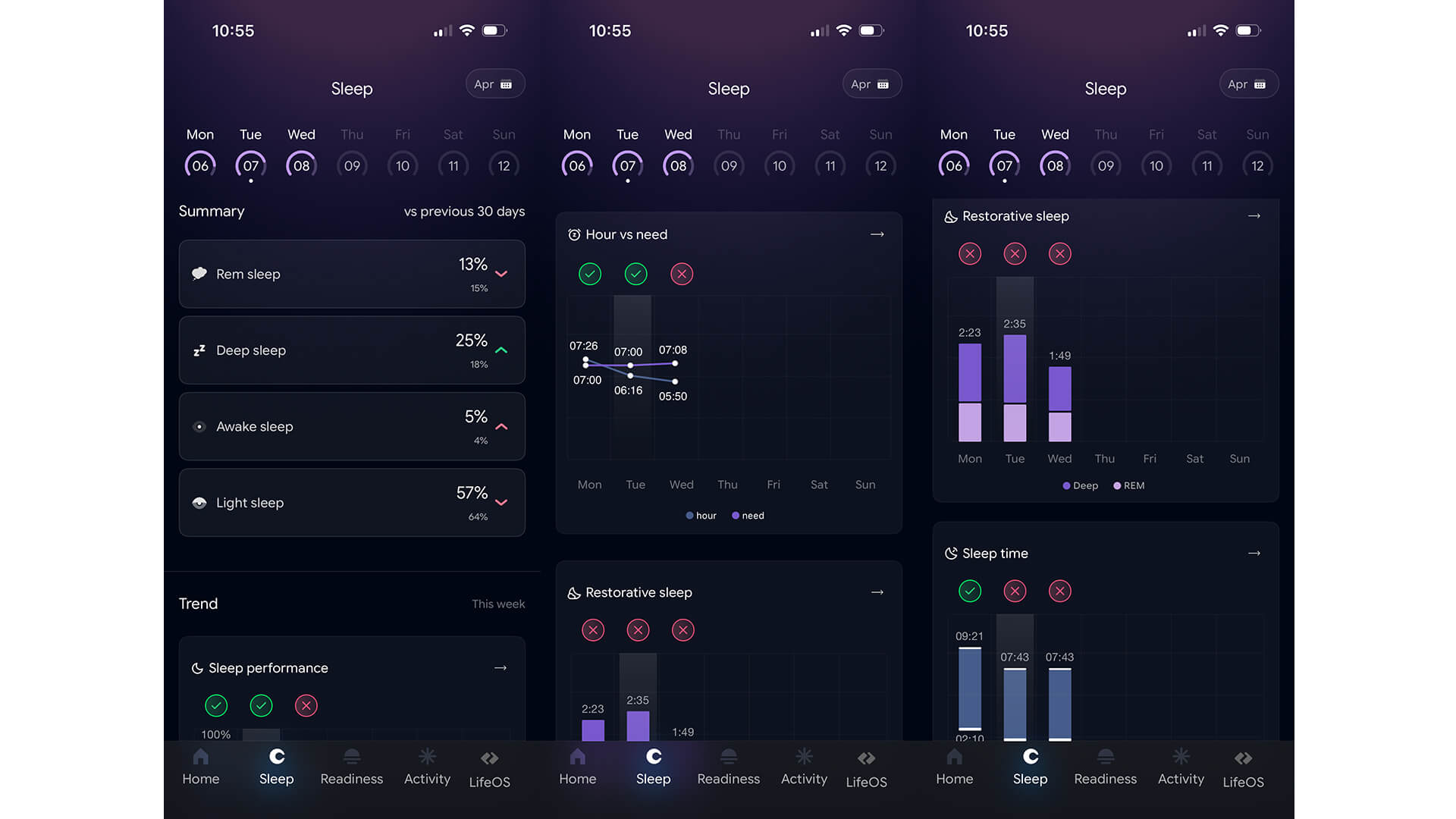The image size is (1456, 819).
Task: Select Sleep tab in right phone navbar
Action: pos(1030,766)
